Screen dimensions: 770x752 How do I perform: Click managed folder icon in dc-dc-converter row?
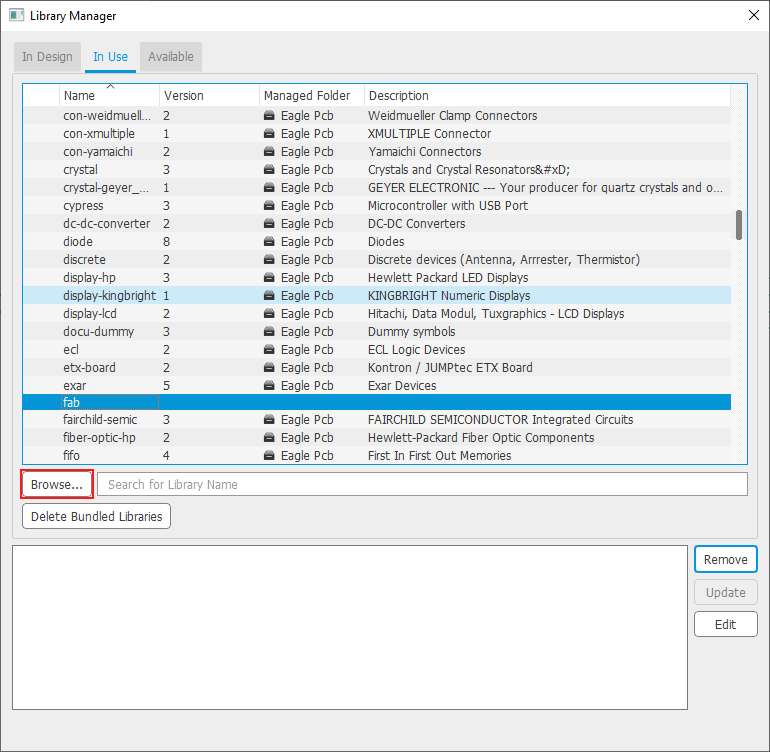point(269,223)
